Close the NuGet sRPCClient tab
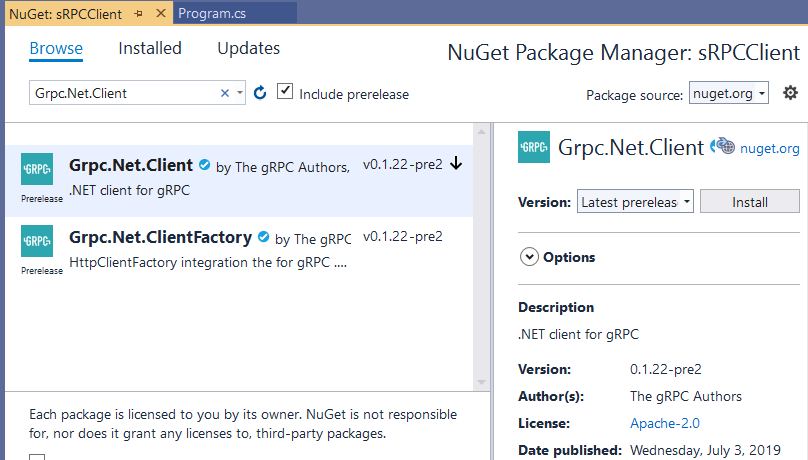The height and width of the screenshot is (460, 808). pos(161,13)
